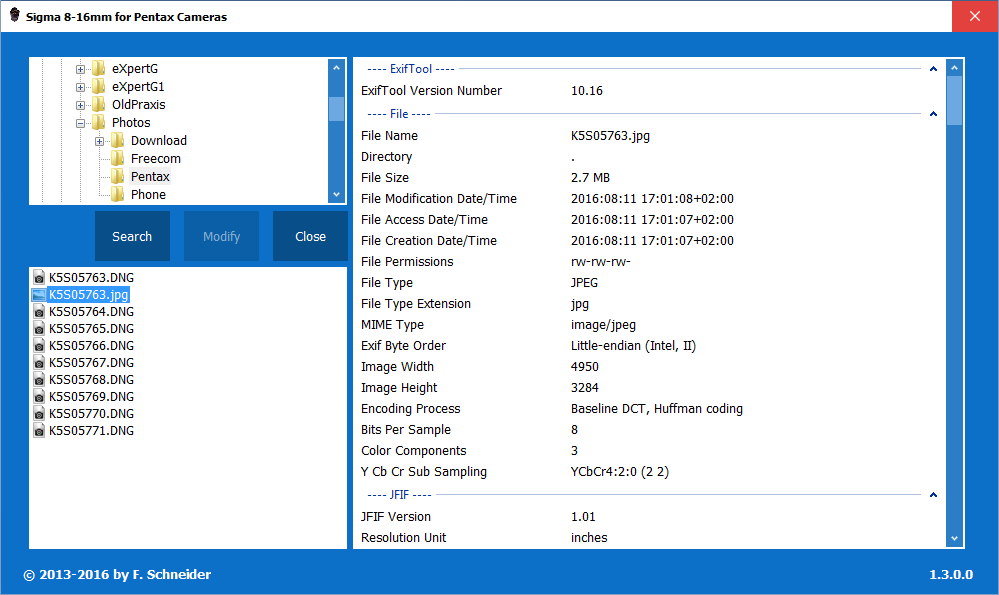Expand the eXpertG tree node
Image resolution: width=999 pixels, height=595 pixels.
(x=80, y=69)
